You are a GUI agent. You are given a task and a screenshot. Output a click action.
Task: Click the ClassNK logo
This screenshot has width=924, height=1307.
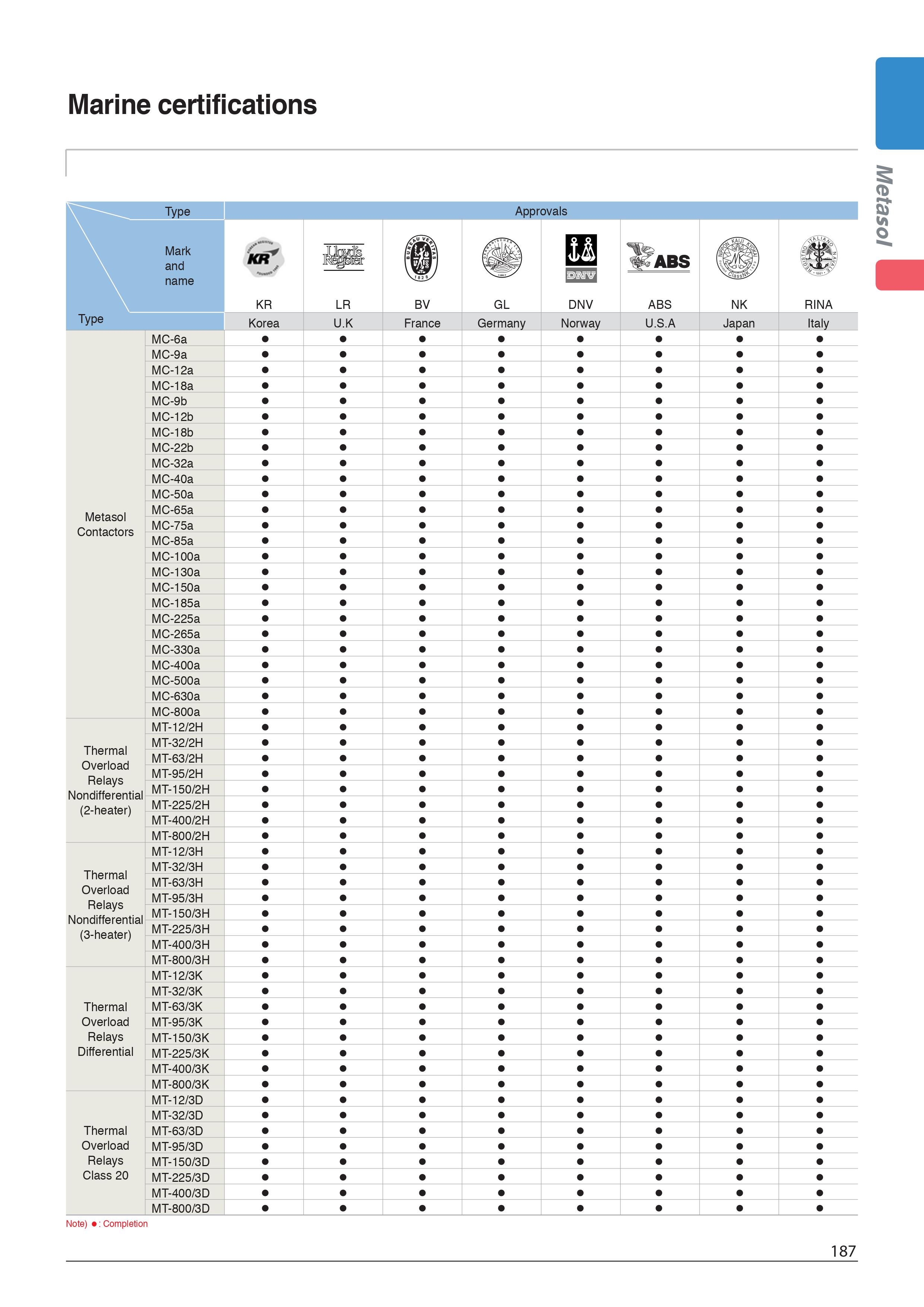[738, 259]
